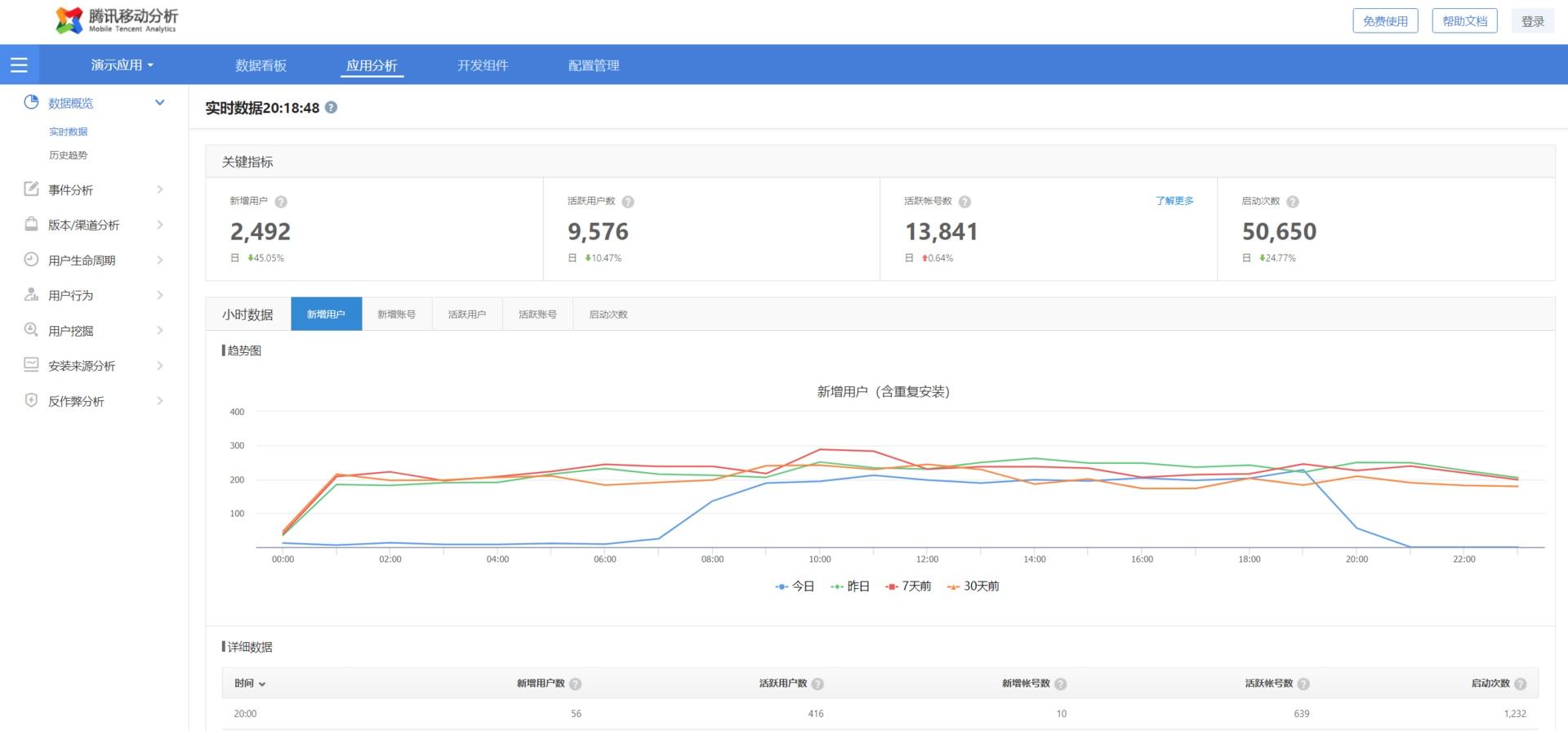Click the 9,576 active users value
This screenshot has height=731, width=1568.
tap(599, 232)
